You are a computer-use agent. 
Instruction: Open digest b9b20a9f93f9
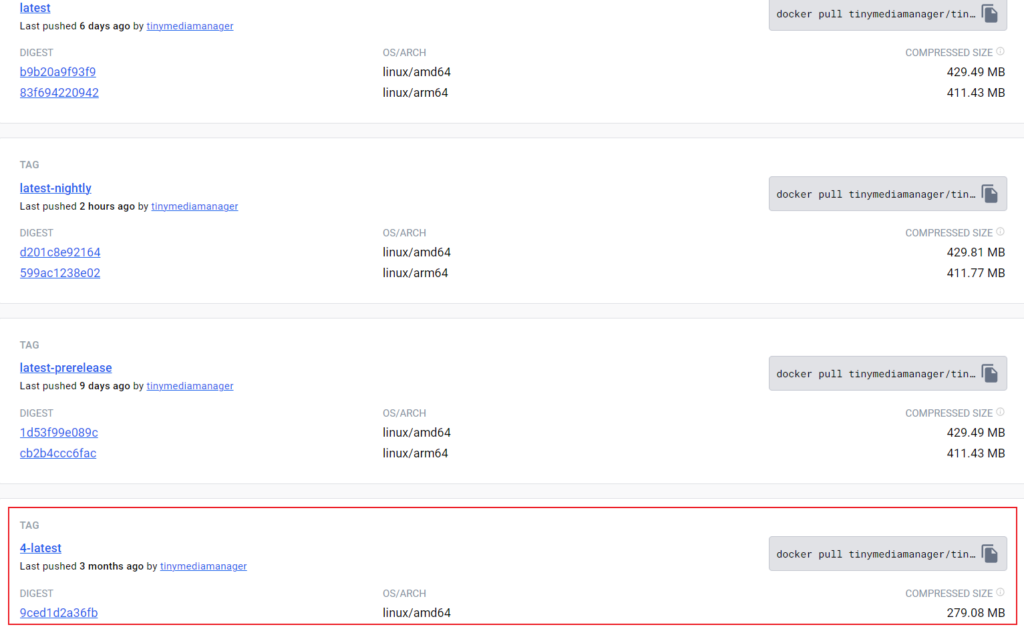pyautogui.click(x=58, y=72)
